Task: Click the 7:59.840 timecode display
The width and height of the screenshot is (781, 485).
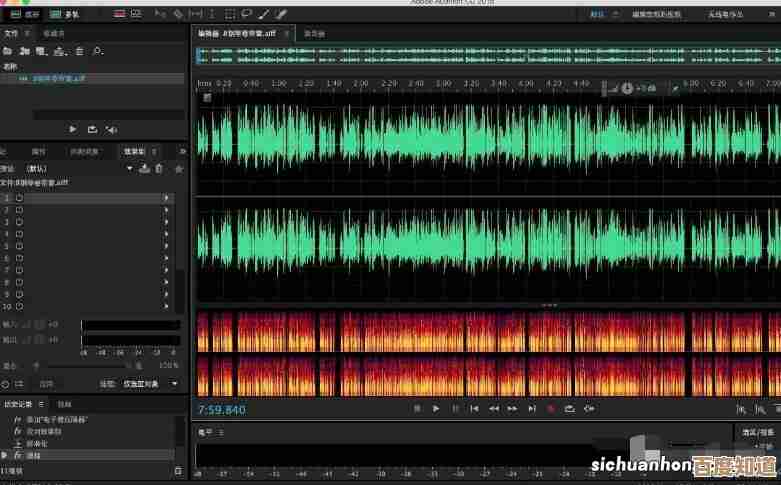Action: pyautogui.click(x=222, y=409)
